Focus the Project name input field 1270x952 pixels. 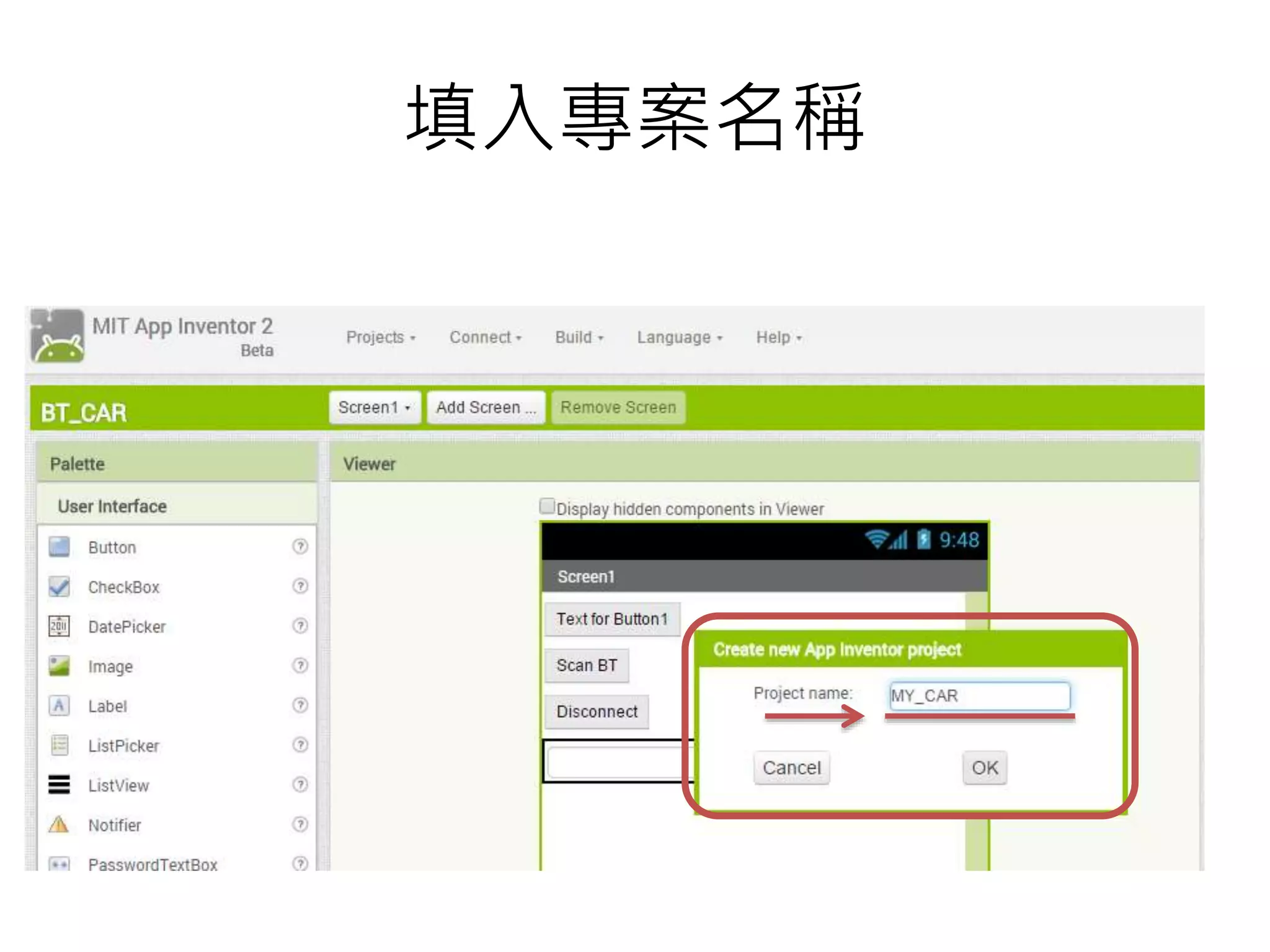point(980,695)
